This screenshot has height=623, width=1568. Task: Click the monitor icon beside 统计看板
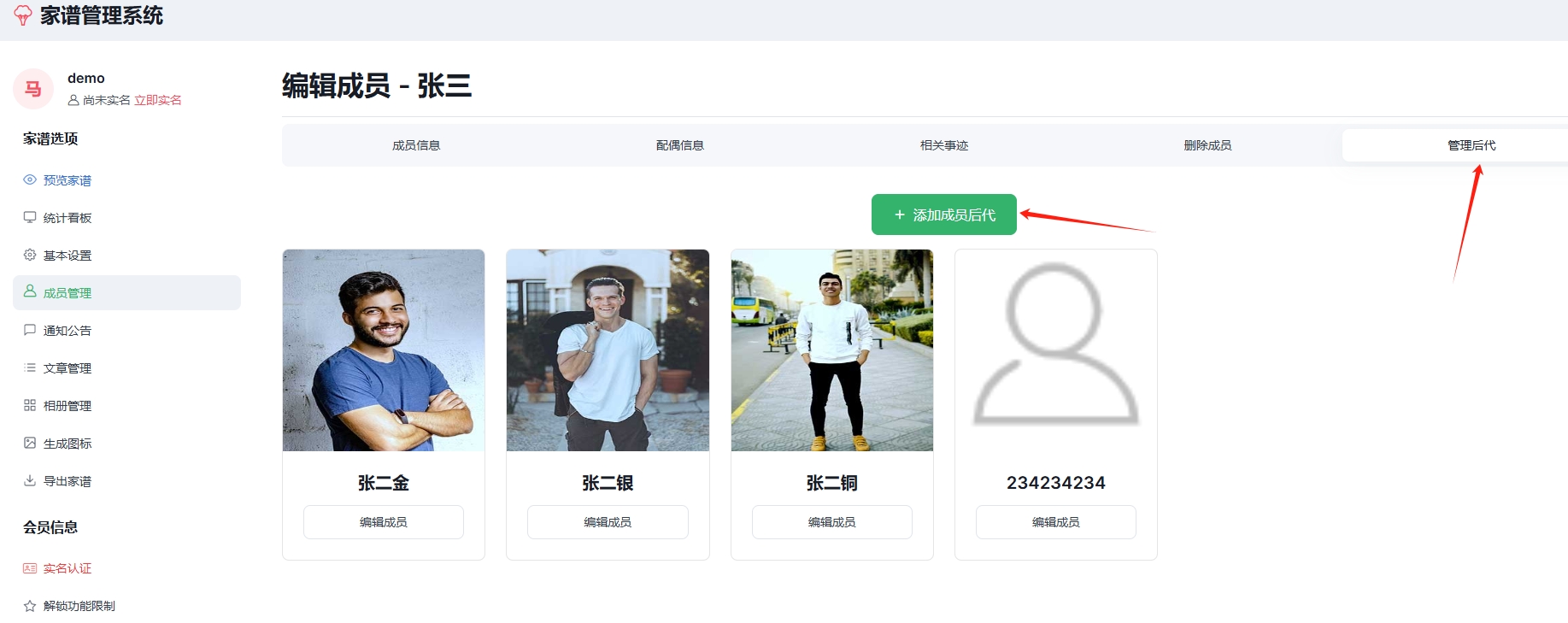[30, 217]
